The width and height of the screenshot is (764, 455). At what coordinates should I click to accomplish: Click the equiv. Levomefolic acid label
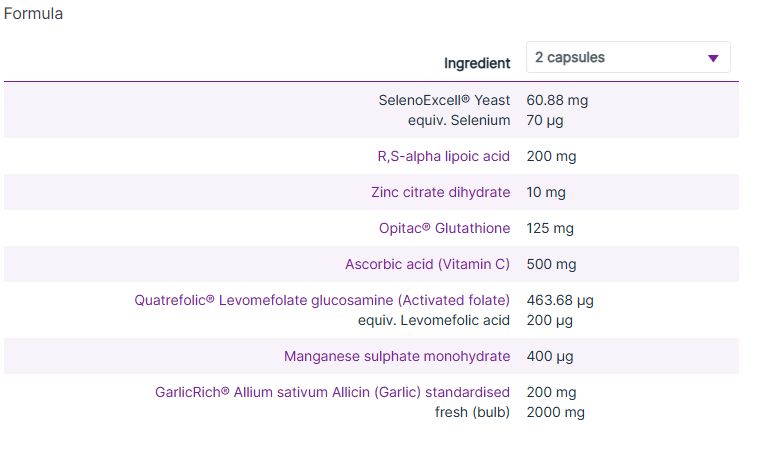[434, 321]
